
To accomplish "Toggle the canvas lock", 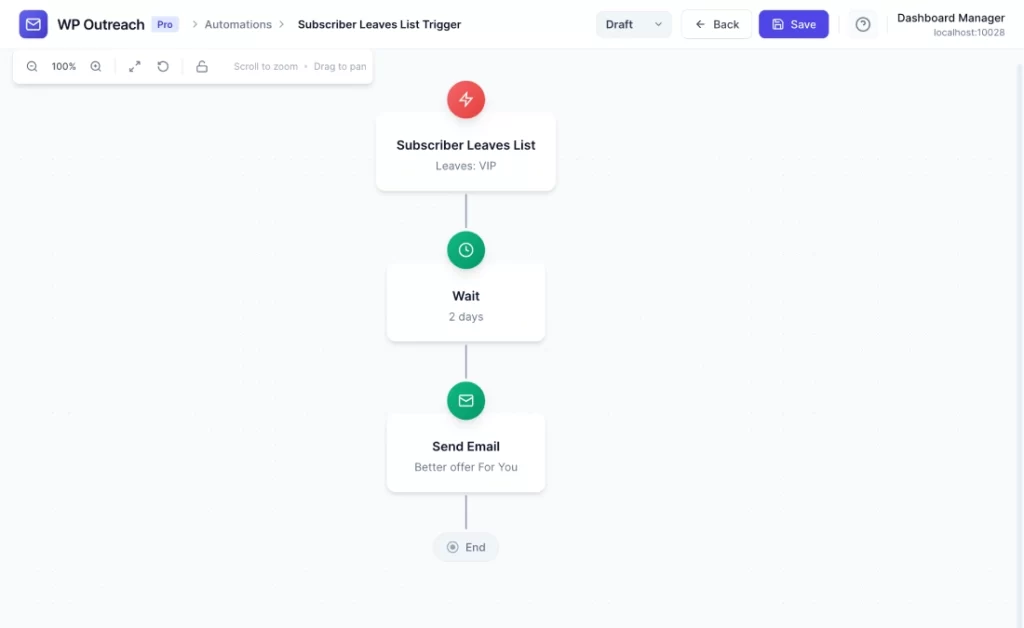I will click(x=202, y=67).
